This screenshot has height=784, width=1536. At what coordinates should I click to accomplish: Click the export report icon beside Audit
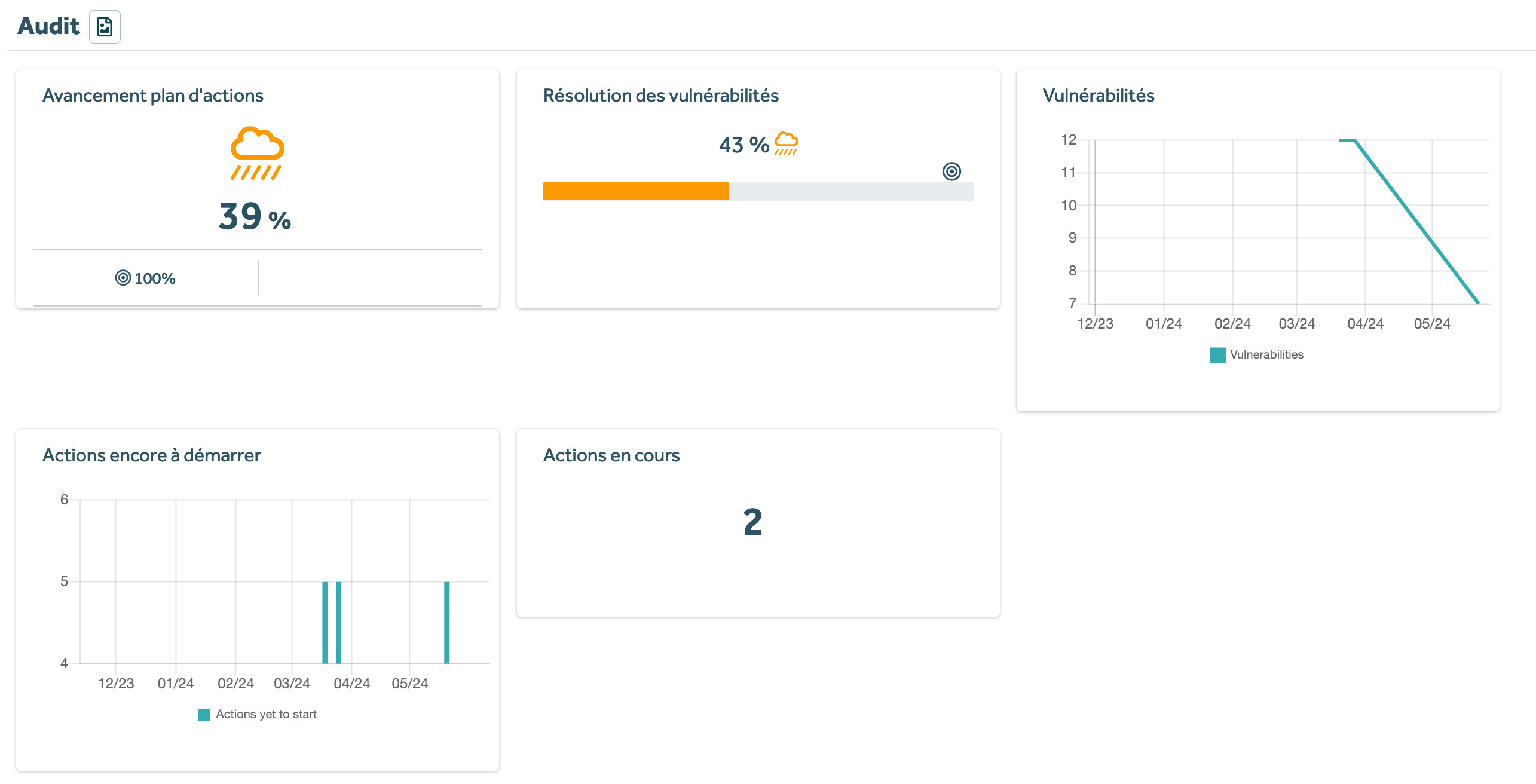(x=105, y=27)
